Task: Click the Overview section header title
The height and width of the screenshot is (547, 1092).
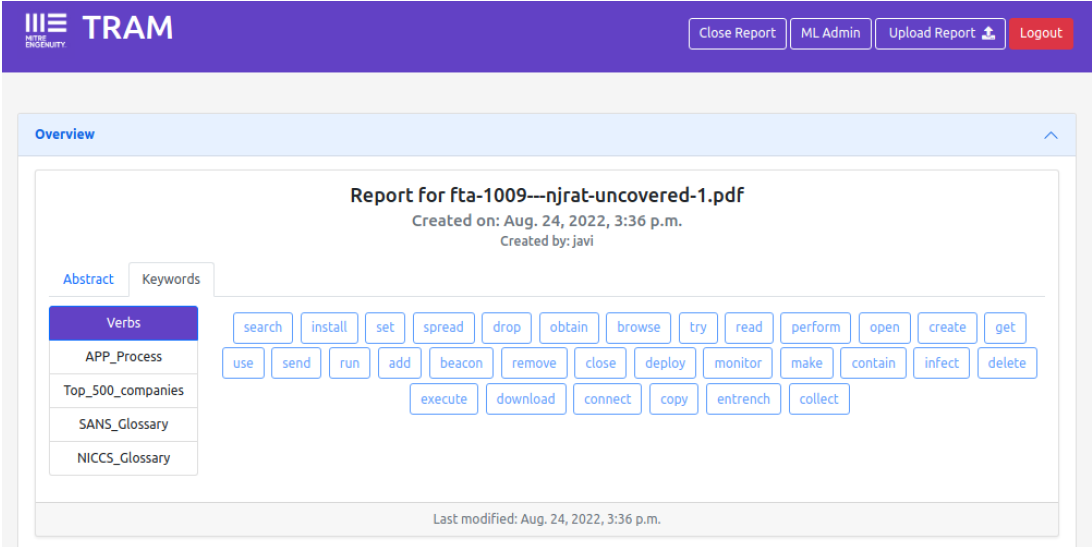Action: click(65, 134)
